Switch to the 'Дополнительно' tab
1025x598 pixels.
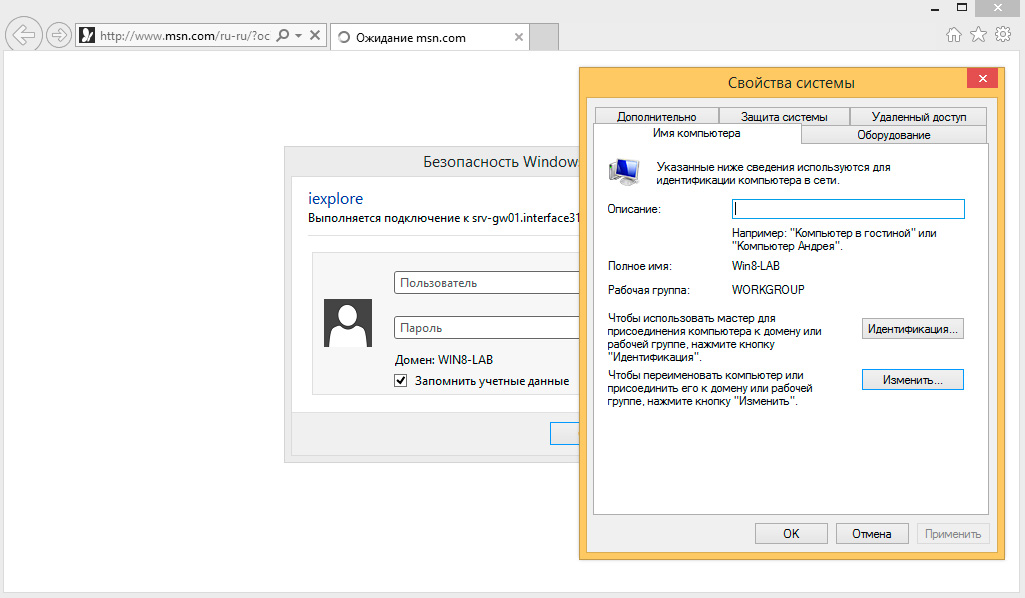[656, 116]
